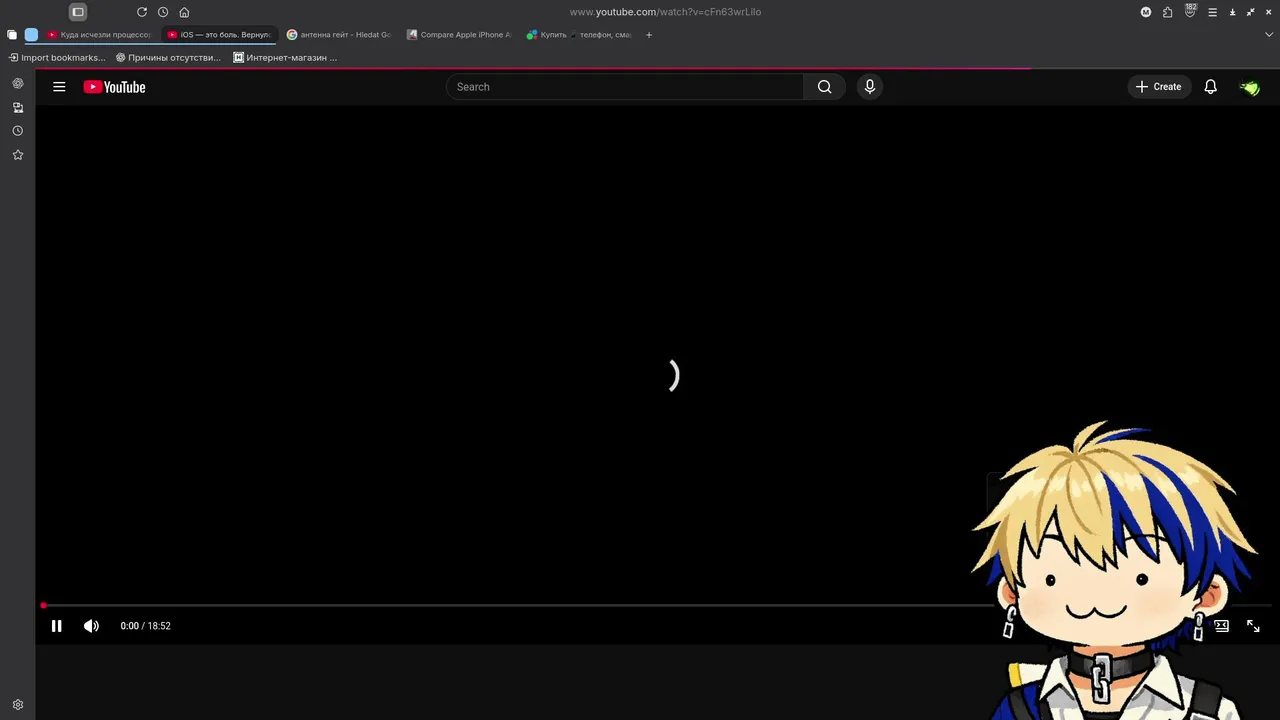
Task: Reload the current page
Action: click(x=142, y=12)
